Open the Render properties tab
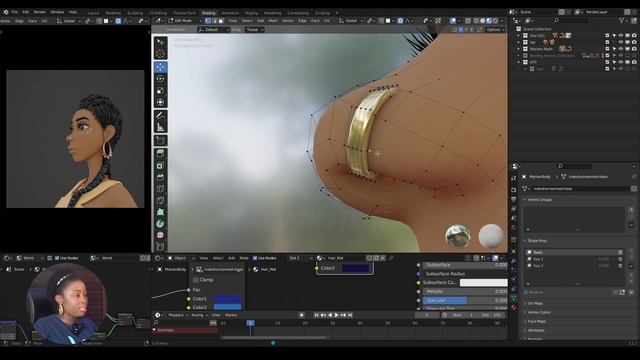Viewport: 640px width, 360px height. pyautogui.click(x=514, y=190)
